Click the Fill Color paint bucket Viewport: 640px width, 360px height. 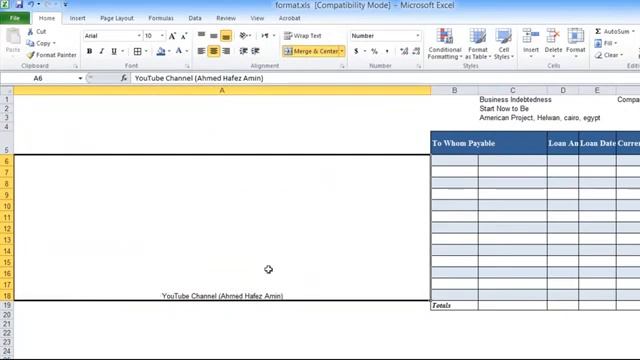(x=161, y=51)
